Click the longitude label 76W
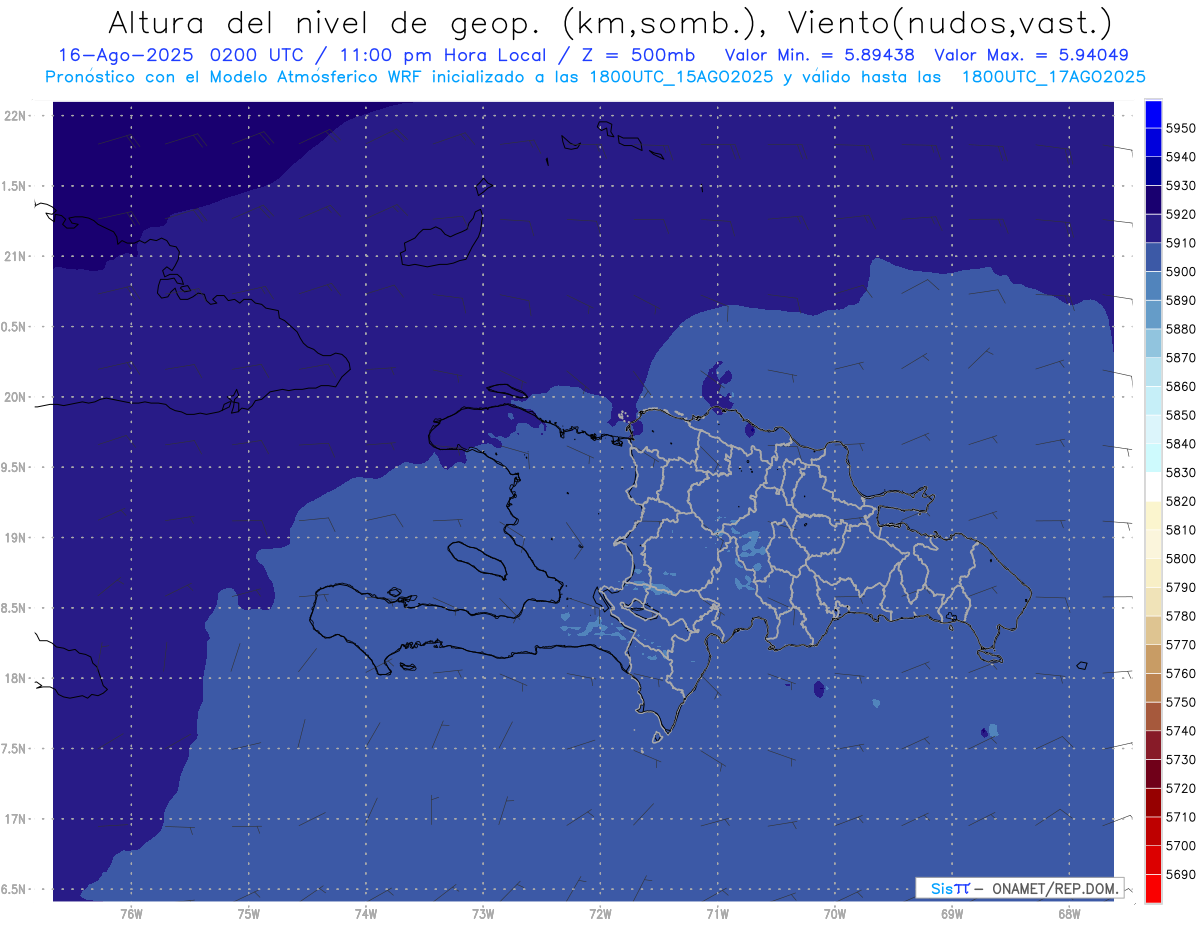The height and width of the screenshot is (927, 1200). 131,913
